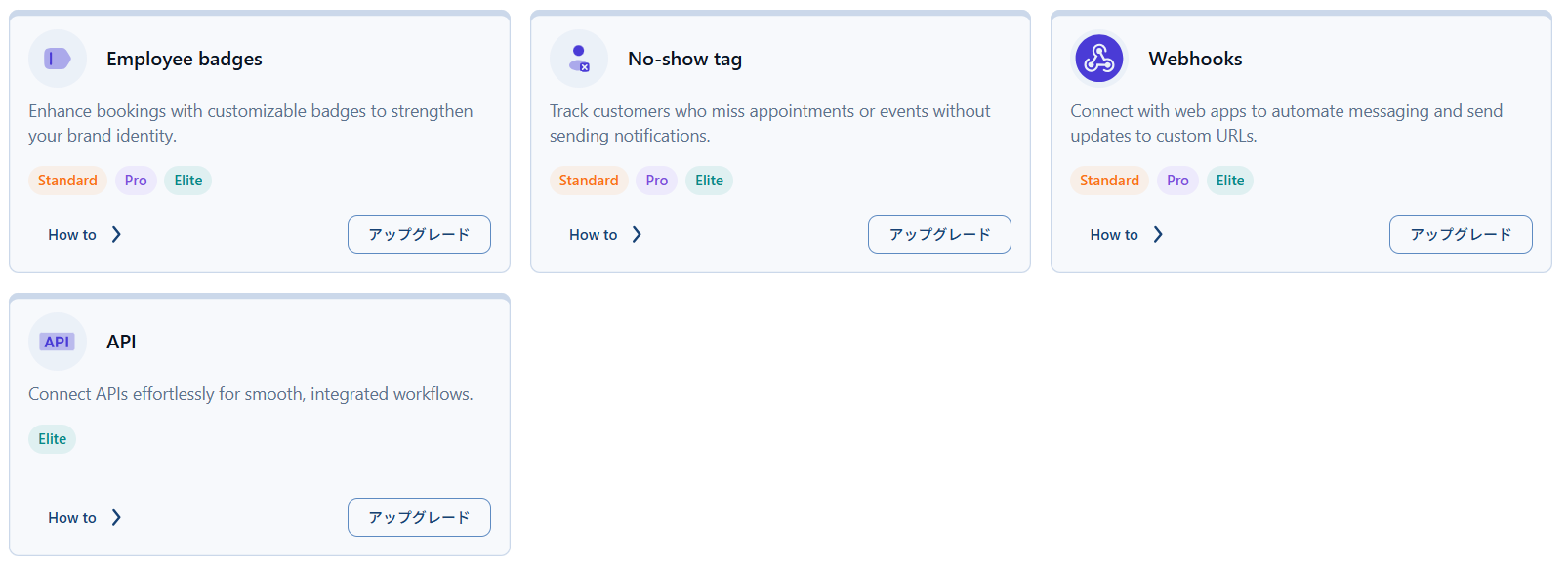Viewport: 1568px width, 569px height.
Task: Click the No-show tag person icon
Action: pyautogui.click(x=579, y=59)
